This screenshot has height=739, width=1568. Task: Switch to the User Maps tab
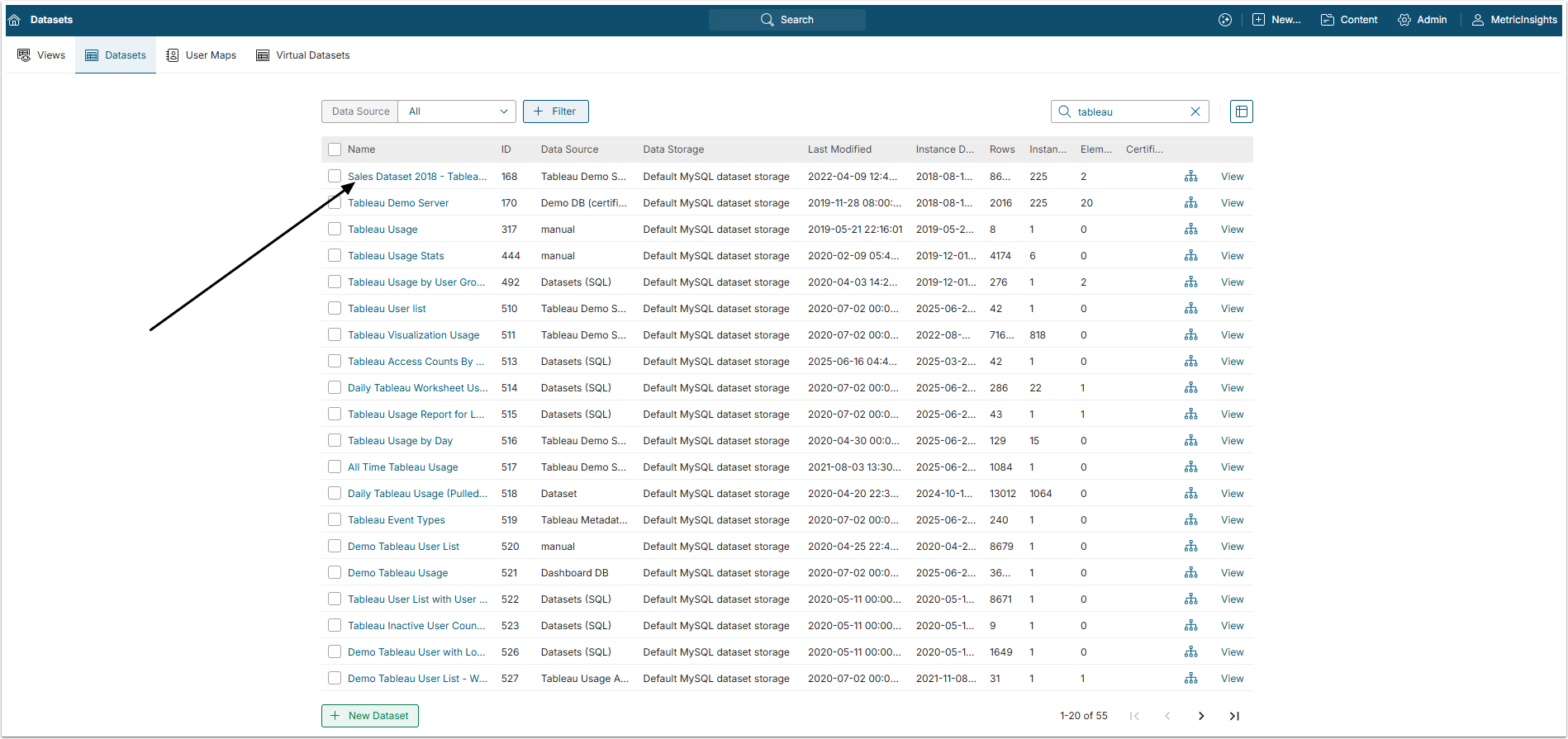tap(202, 55)
